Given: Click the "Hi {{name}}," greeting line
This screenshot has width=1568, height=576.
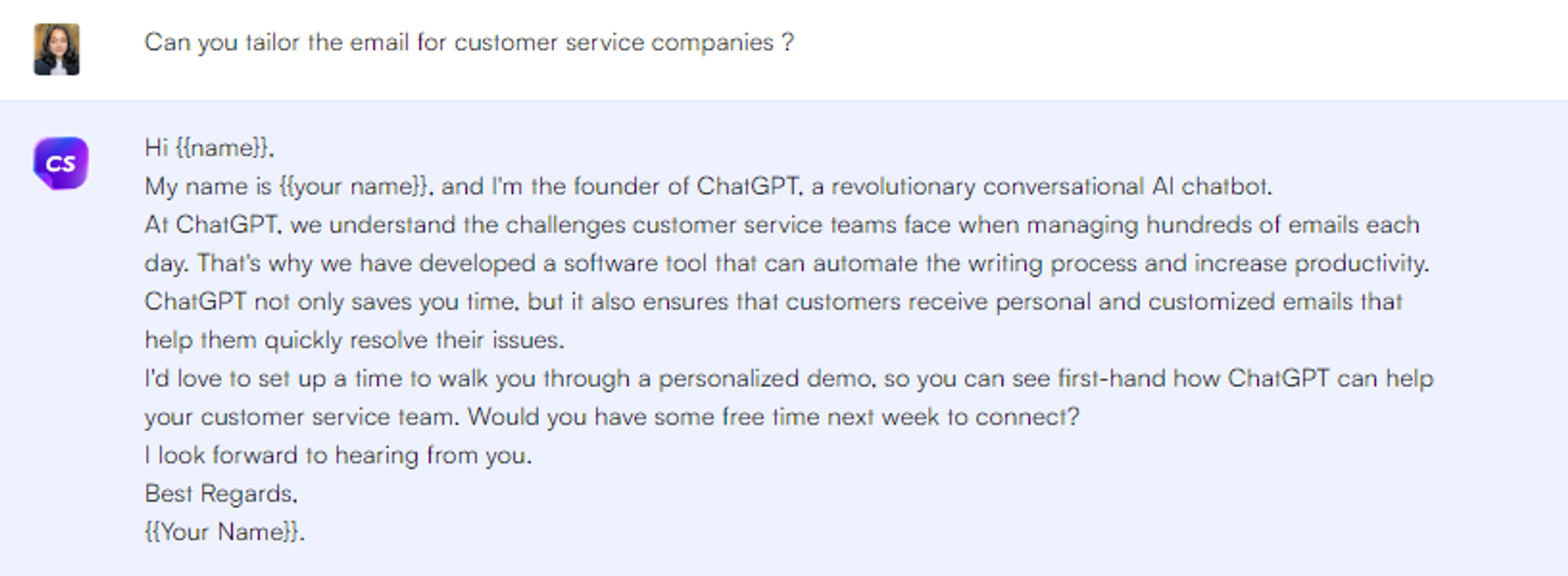Looking at the screenshot, I should click(209, 148).
